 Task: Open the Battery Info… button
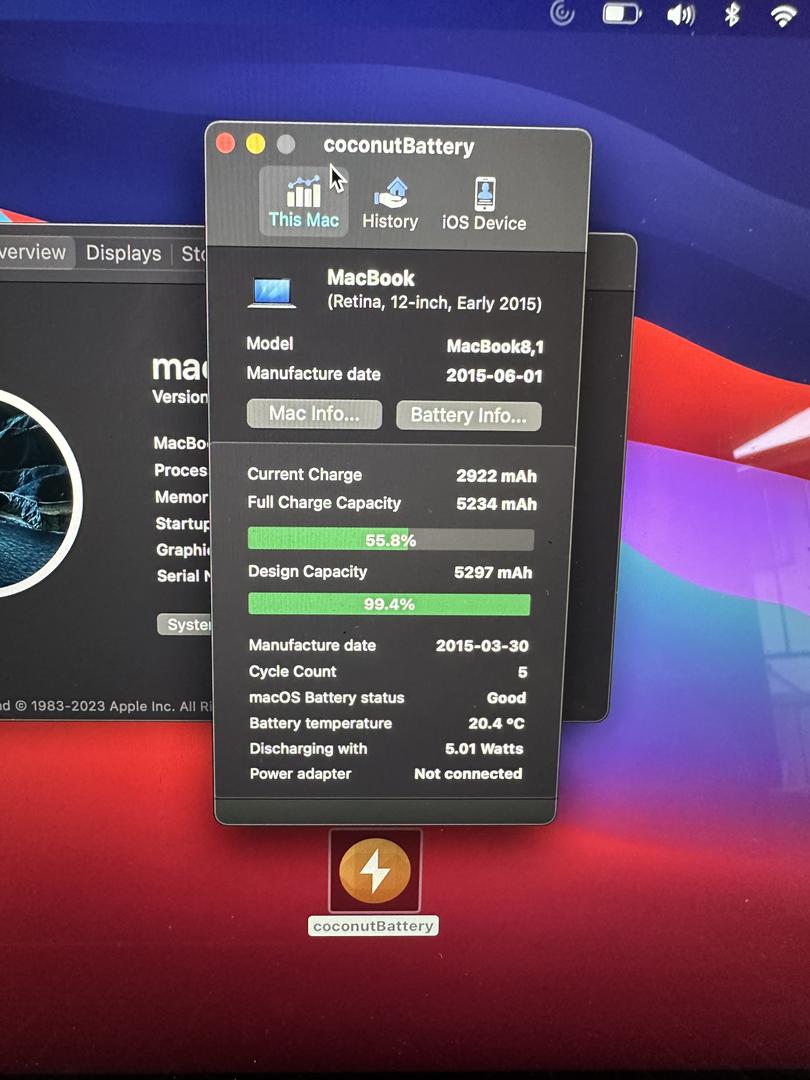tap(468, 415)
